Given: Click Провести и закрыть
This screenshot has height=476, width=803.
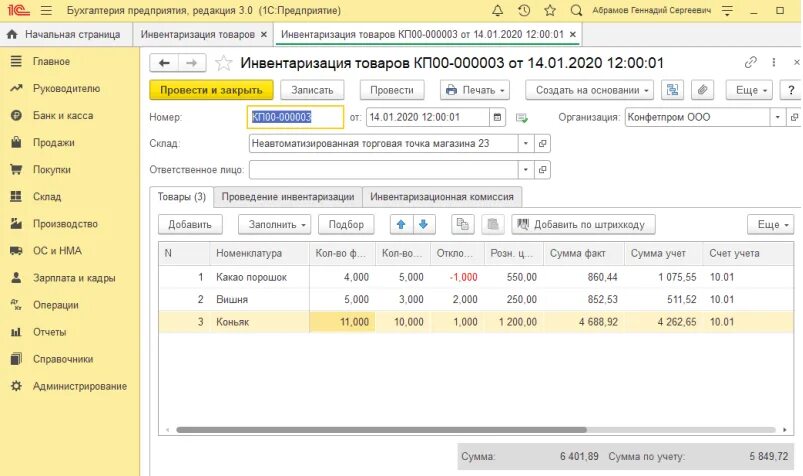Looking at the screenshot, I should [211, 90].
